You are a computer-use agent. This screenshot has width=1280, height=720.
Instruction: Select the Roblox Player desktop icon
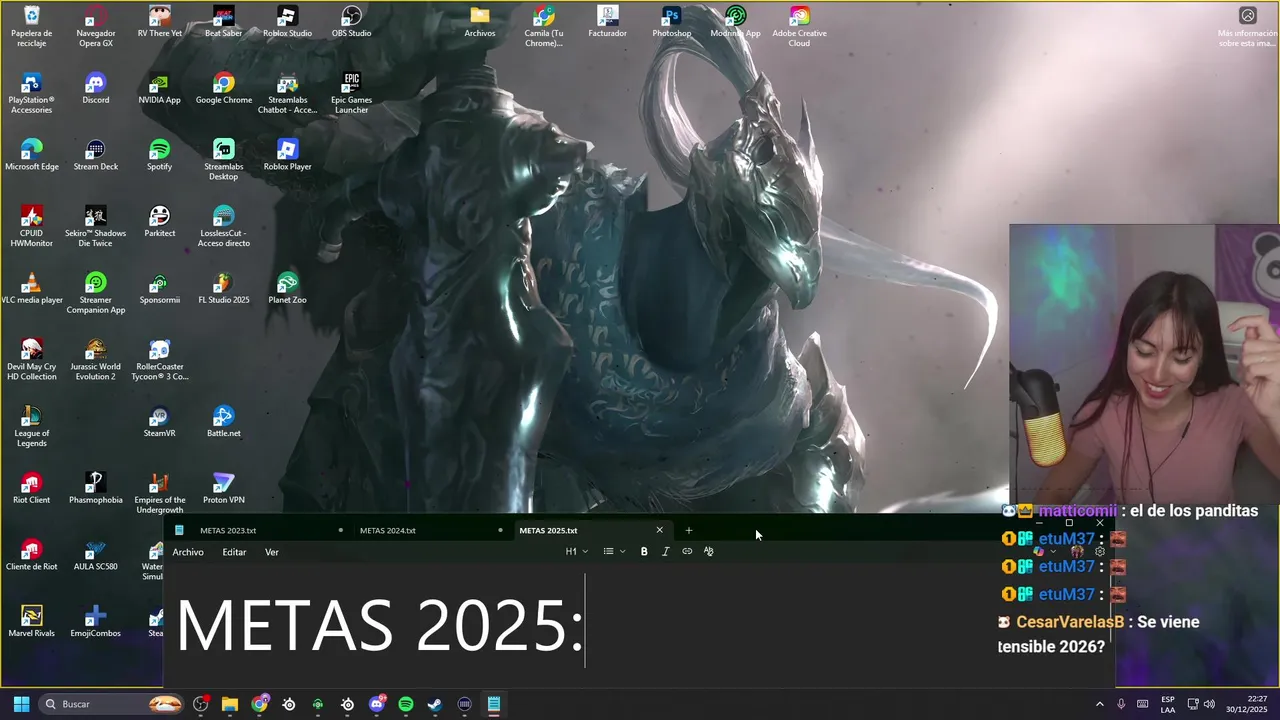(x=287, y=155)
